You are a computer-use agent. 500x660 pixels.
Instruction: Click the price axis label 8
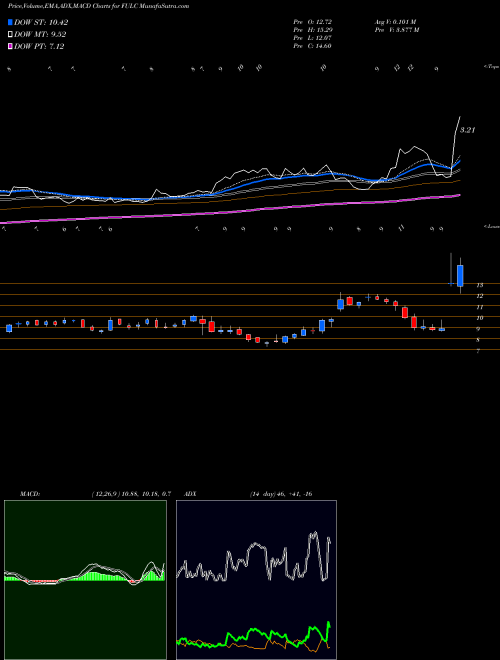click(x=478, y=340)
